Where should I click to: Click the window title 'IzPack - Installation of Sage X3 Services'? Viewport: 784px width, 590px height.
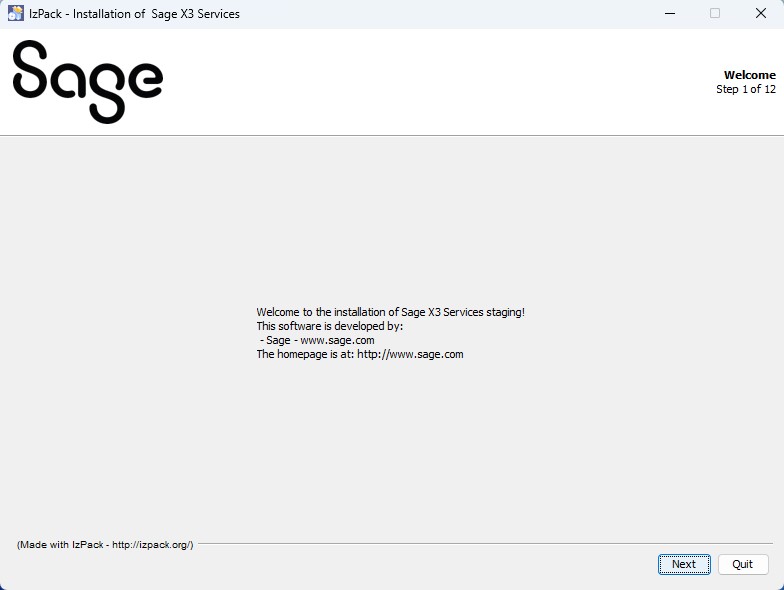tap(134, 14)
